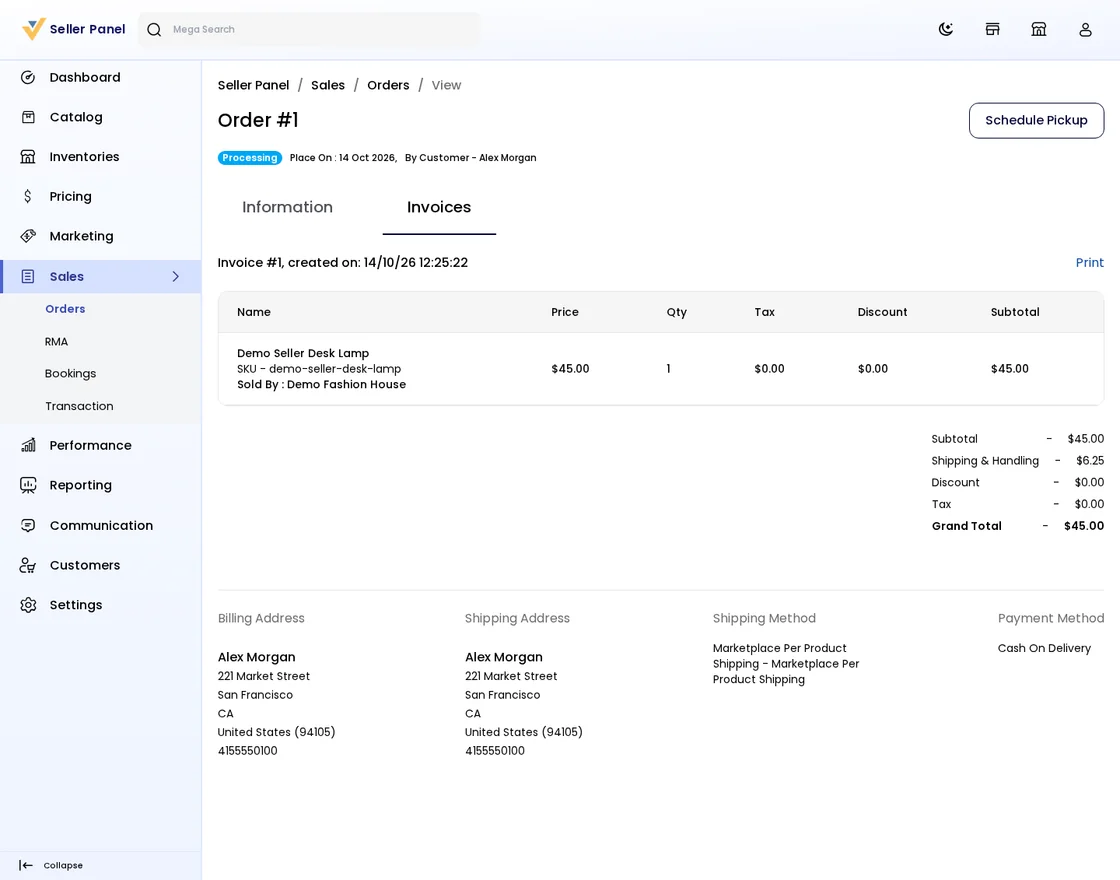The width and height of the screenshot is (1120, 880).
Task: Click the Shipping Address heading
Action: [517, 619]
